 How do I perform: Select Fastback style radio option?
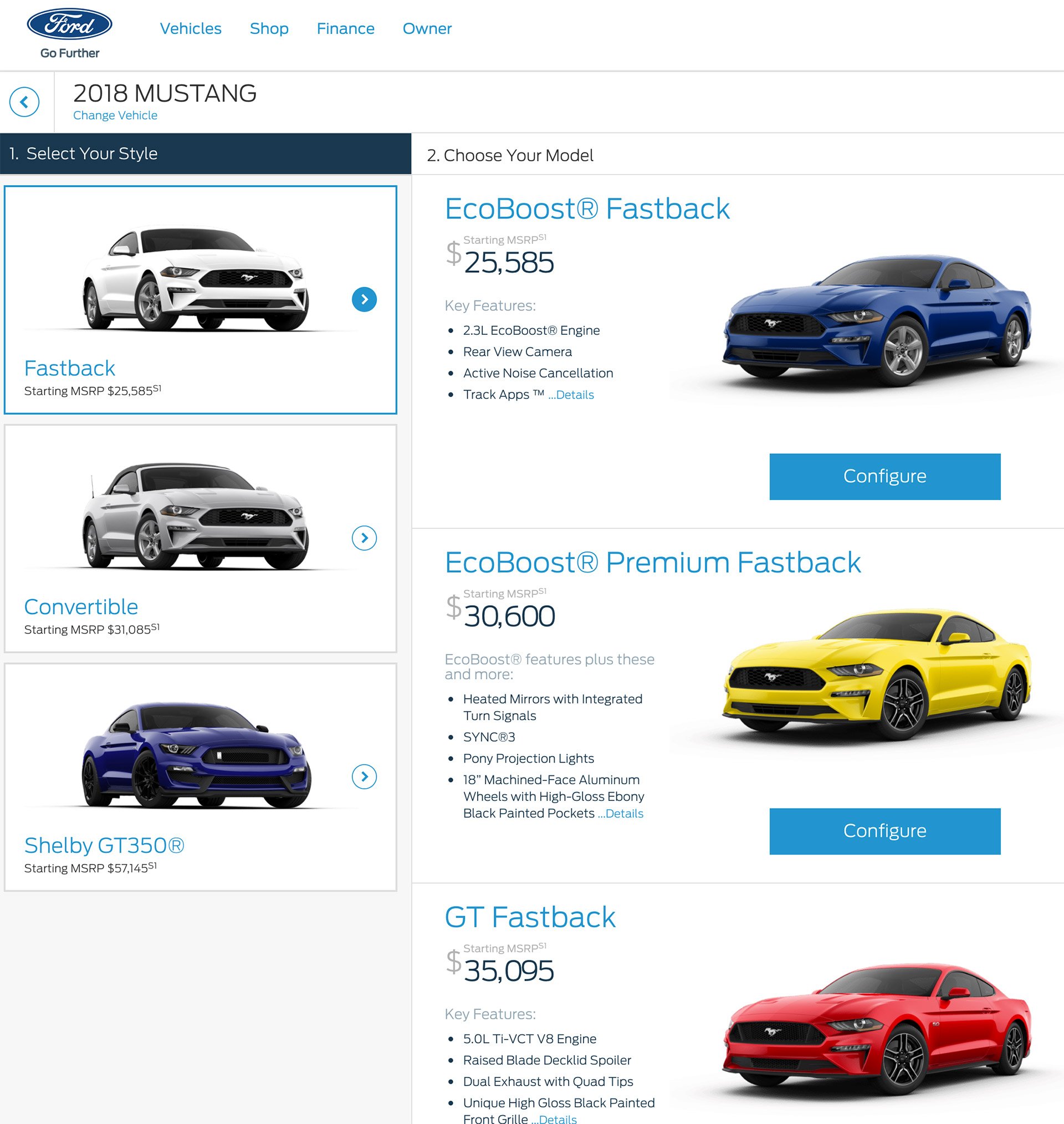point(200,300)
